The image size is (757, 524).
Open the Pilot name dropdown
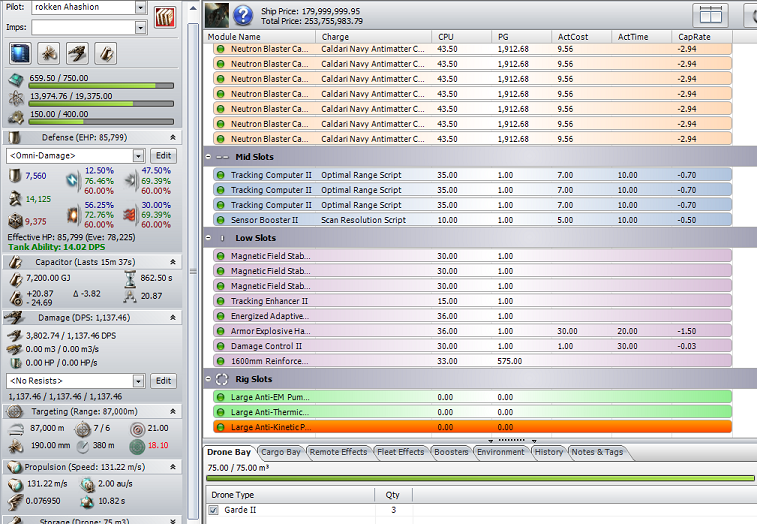[x=140, y=7]
